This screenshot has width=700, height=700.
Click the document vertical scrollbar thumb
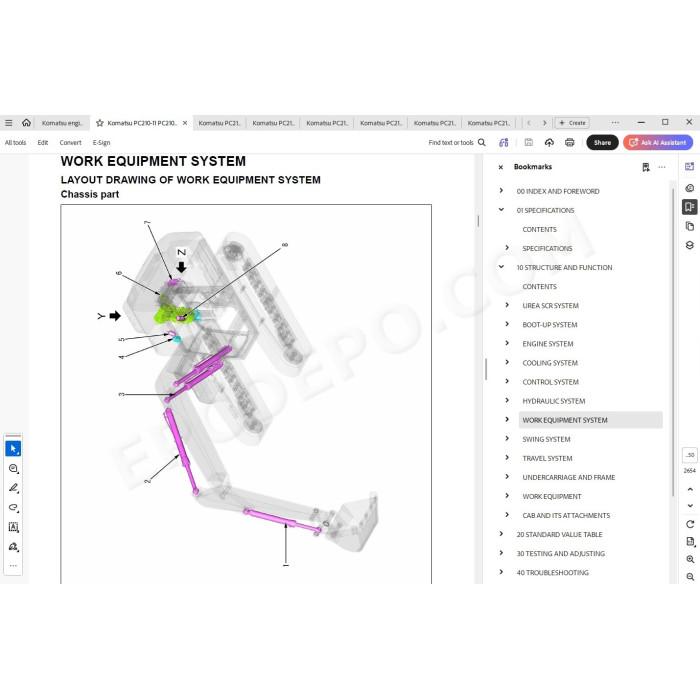[478, 221]
